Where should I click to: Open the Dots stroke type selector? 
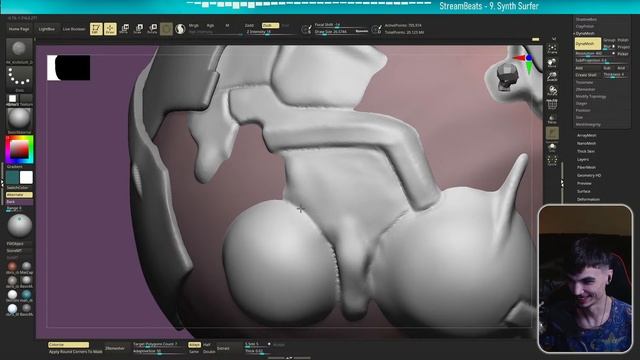coord(19,78)
